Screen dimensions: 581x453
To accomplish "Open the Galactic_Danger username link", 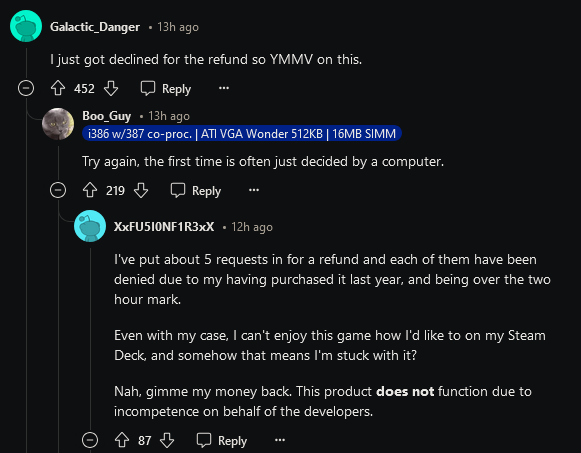I will tap(95, 27).
